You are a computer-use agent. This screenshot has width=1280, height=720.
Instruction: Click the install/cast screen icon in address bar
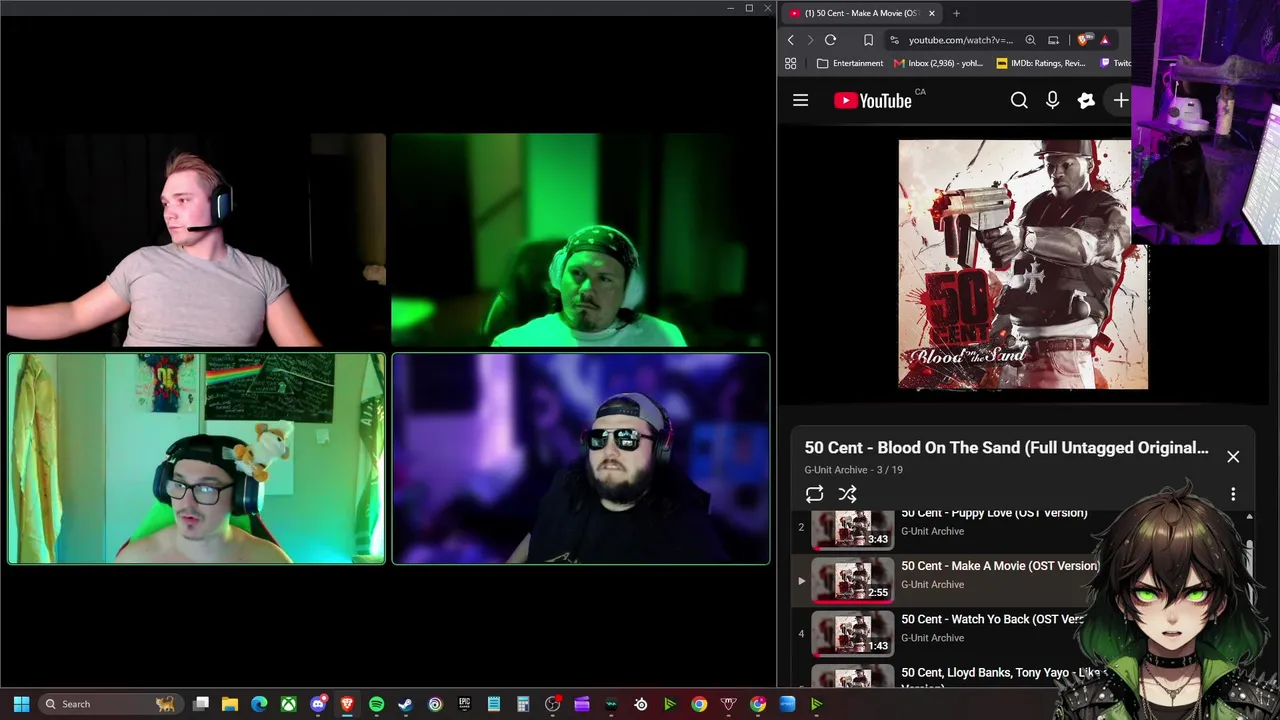click(1053, 40)
